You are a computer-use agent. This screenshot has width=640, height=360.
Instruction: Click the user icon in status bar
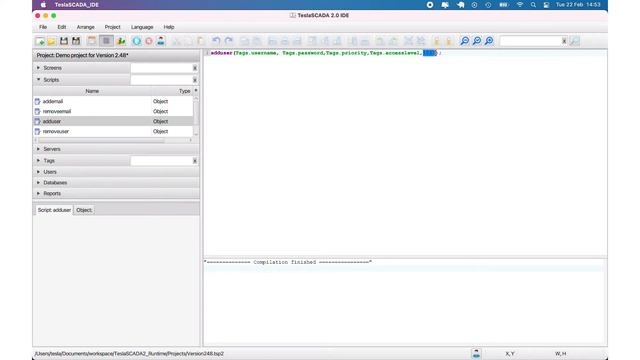click(x=476, y=353)
